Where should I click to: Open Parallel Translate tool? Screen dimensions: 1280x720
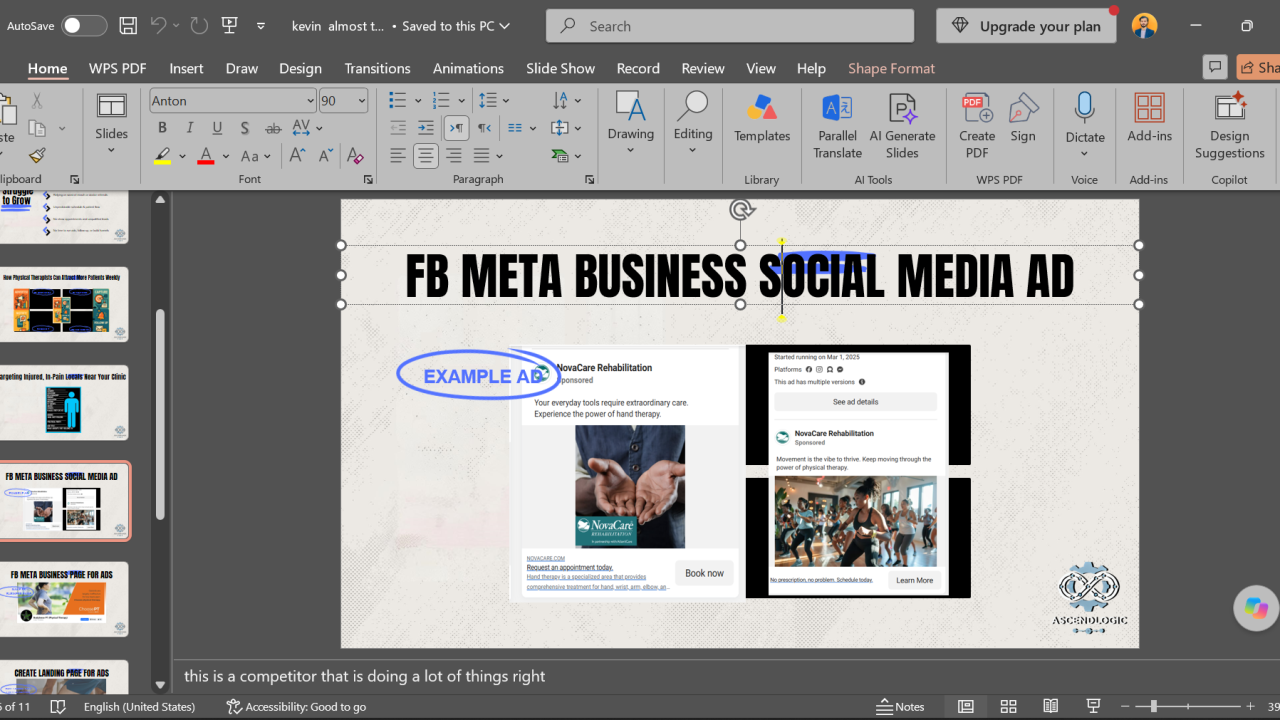coord(837,126)
